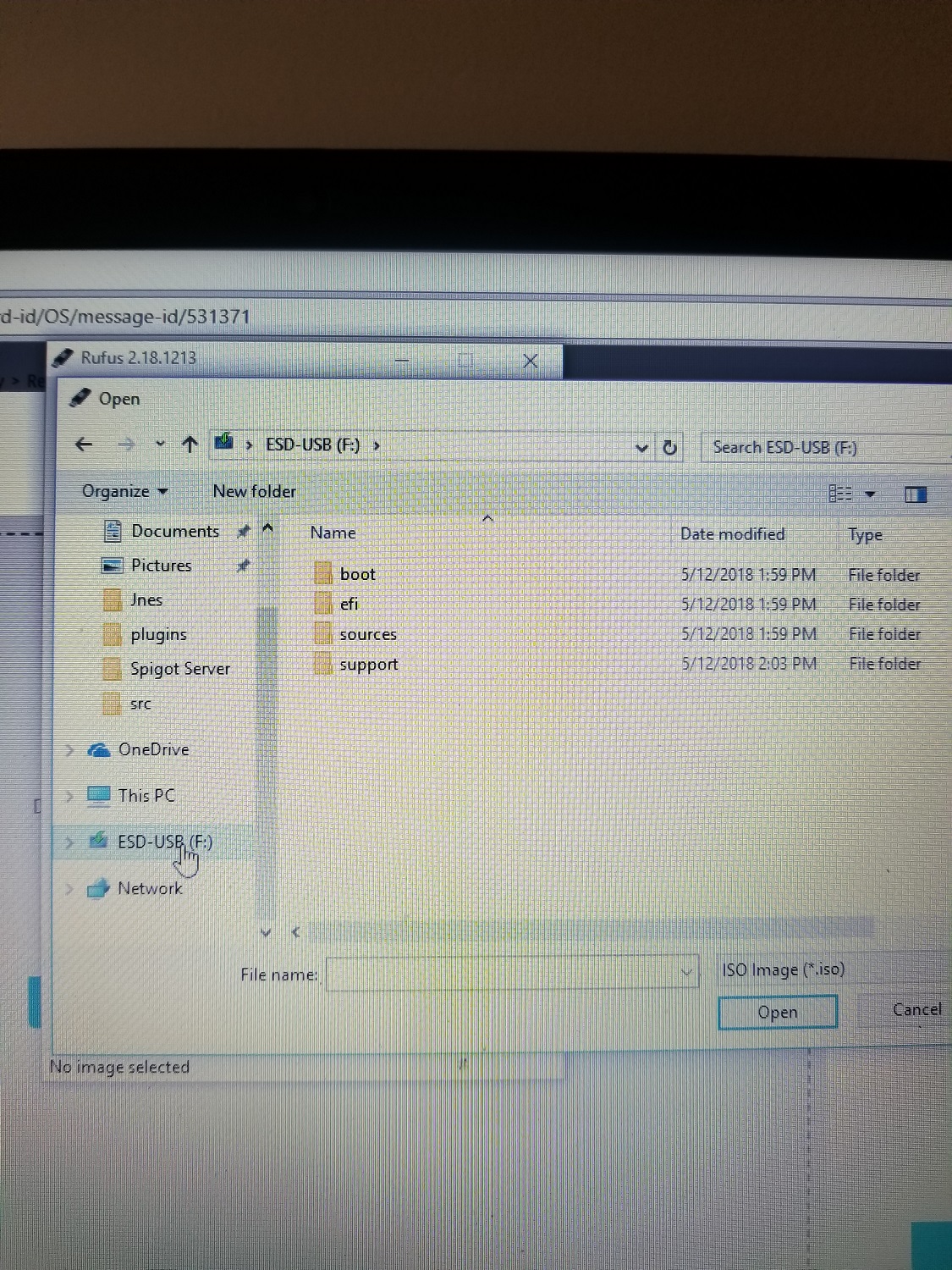952x1270 pixels.
Task: Expand the This PC tree item
Action: tap(69, 796)
